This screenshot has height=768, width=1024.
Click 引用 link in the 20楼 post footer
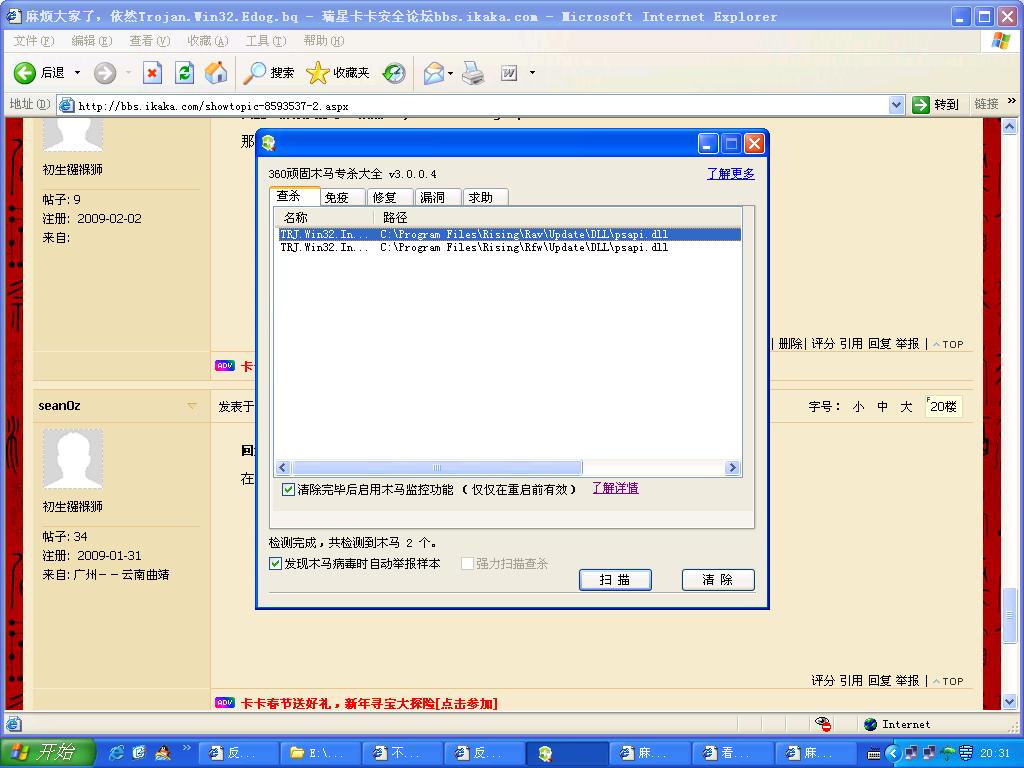[x=851, y=680]
